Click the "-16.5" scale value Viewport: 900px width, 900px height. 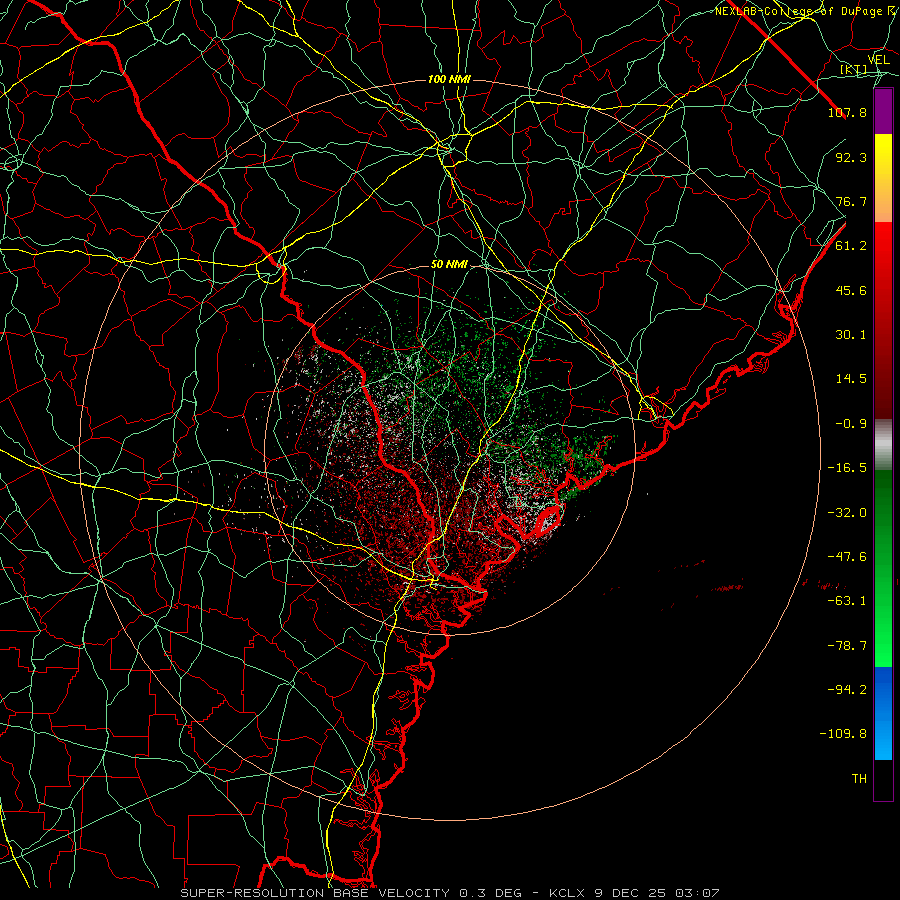(x=847, y=468)
